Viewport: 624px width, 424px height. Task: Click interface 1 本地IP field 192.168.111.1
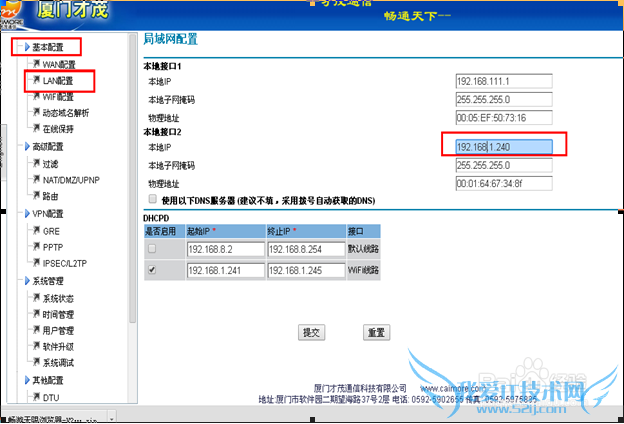tap(504, 81)
